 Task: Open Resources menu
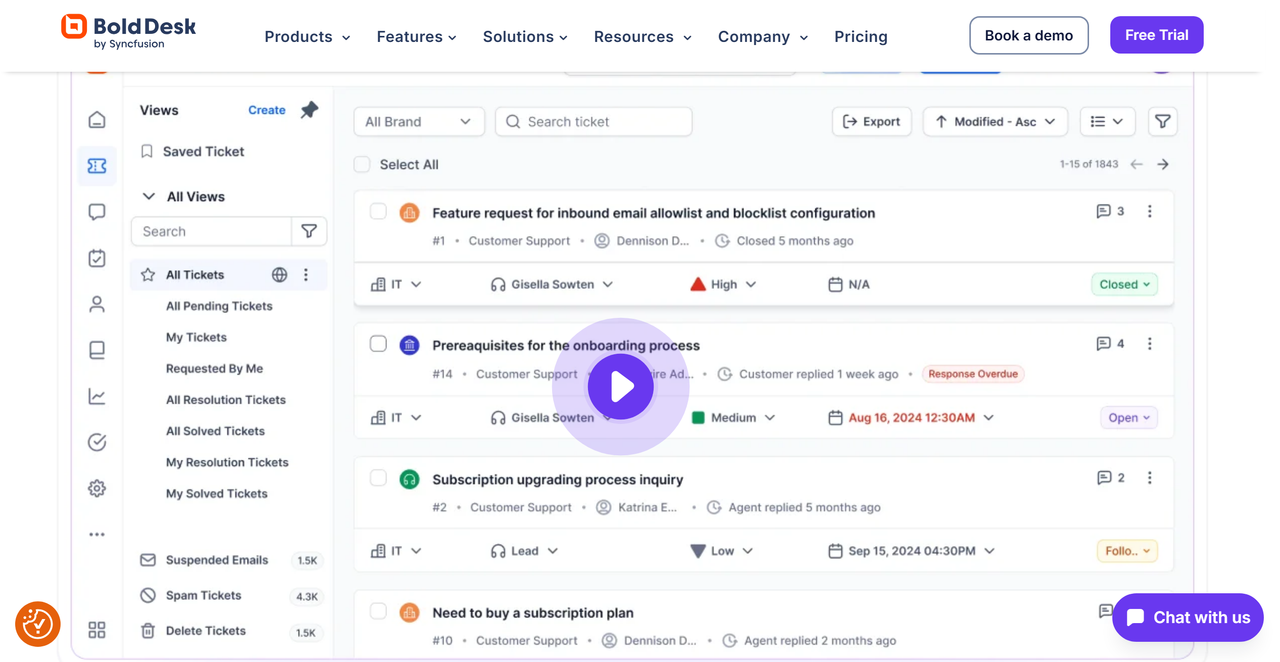pyautogui.click(x=643, y=36)
